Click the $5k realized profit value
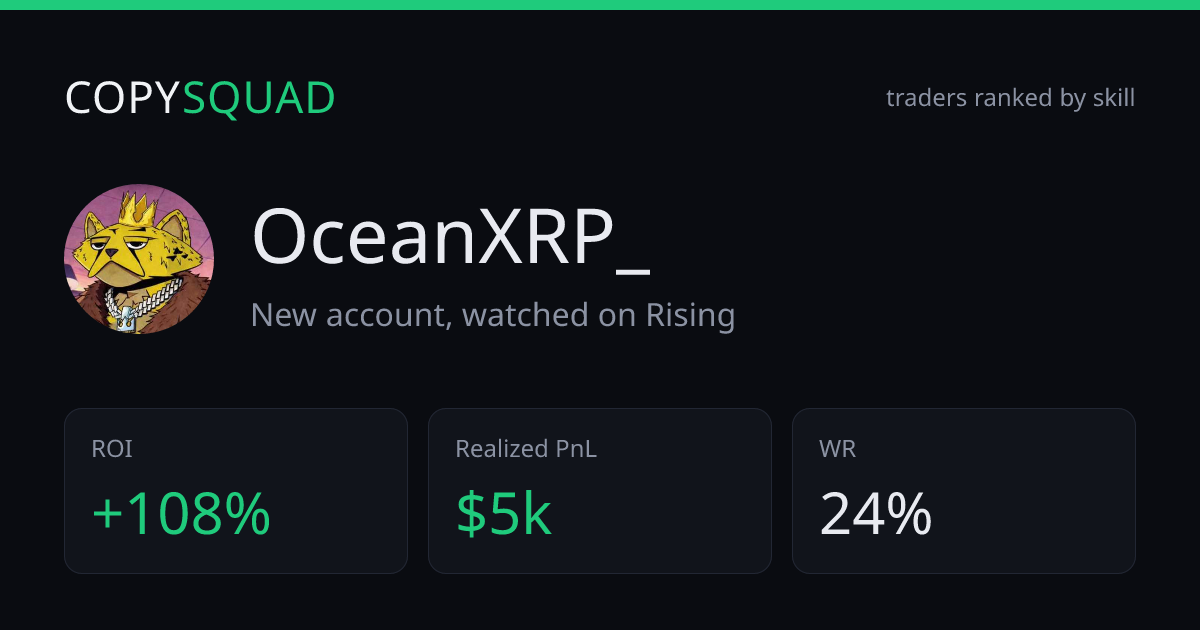 point(504,514)
